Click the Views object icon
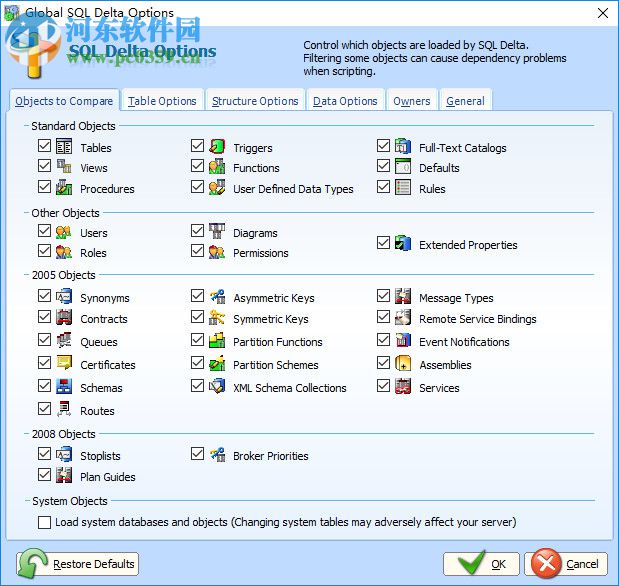The width and height of the screenshot is (619, 586). tap(64, 166)
